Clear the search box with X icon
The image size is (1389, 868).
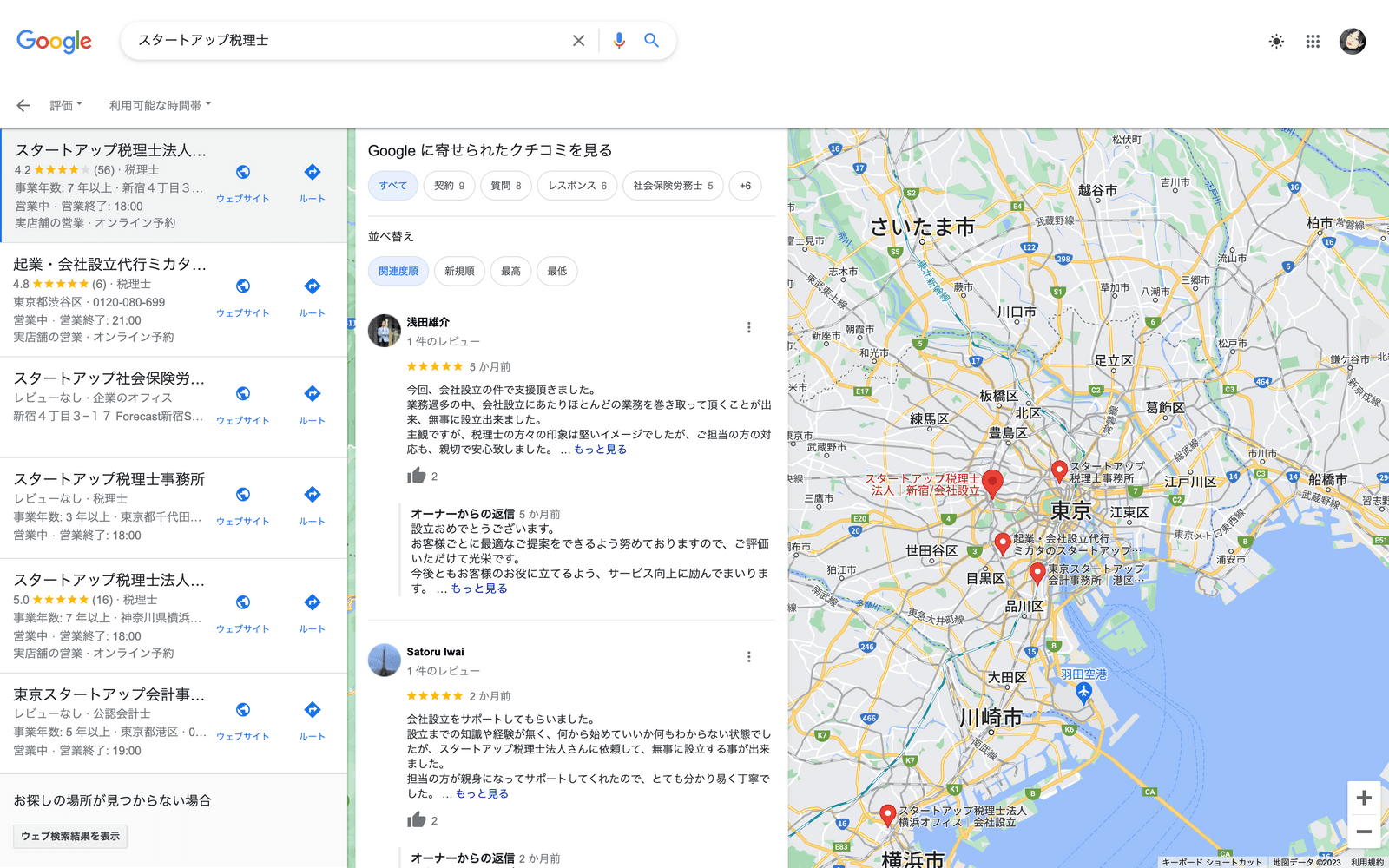tap(578, 41)
